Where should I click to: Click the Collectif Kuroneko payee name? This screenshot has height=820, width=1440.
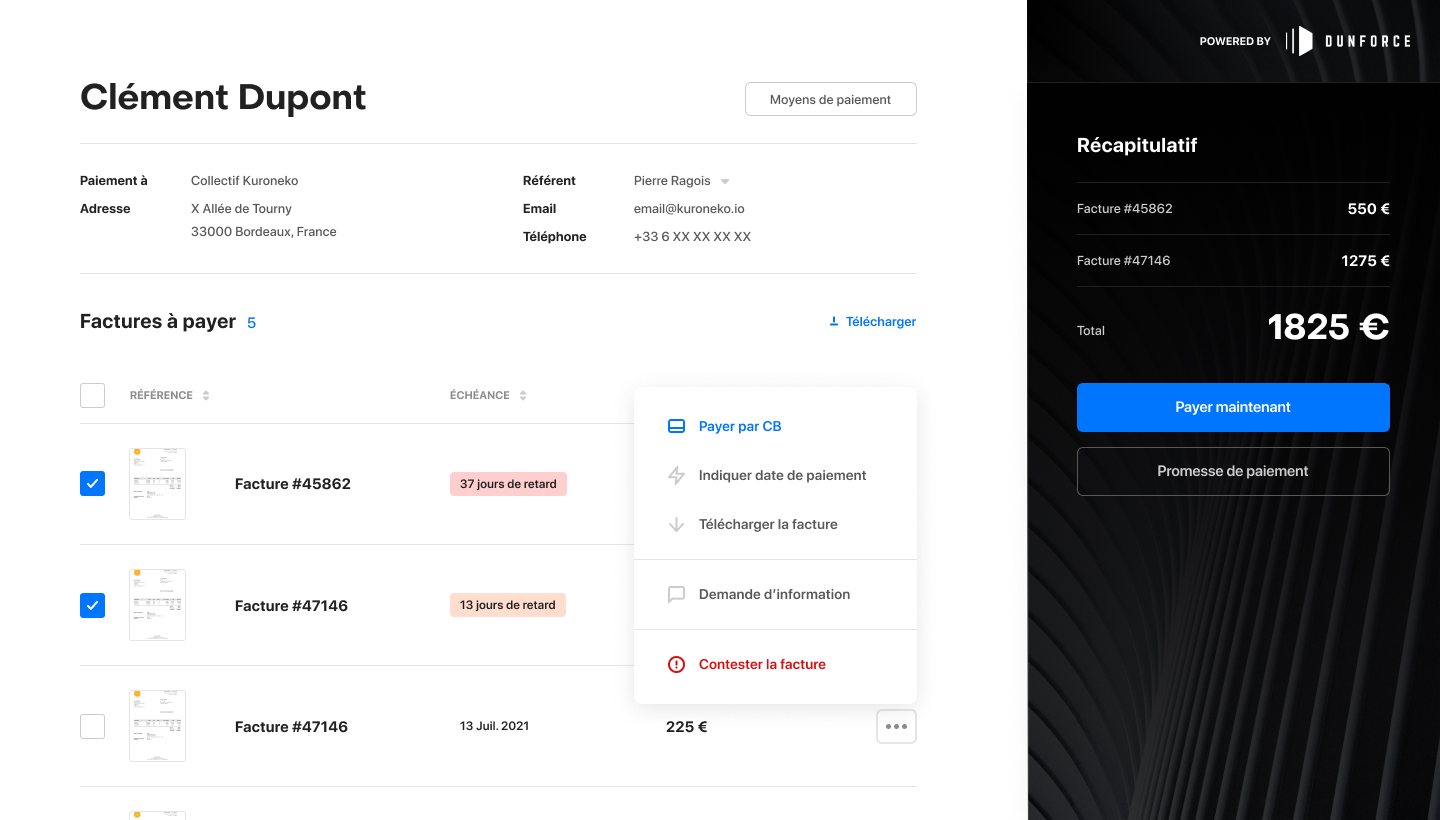click(x=244, y=181)
